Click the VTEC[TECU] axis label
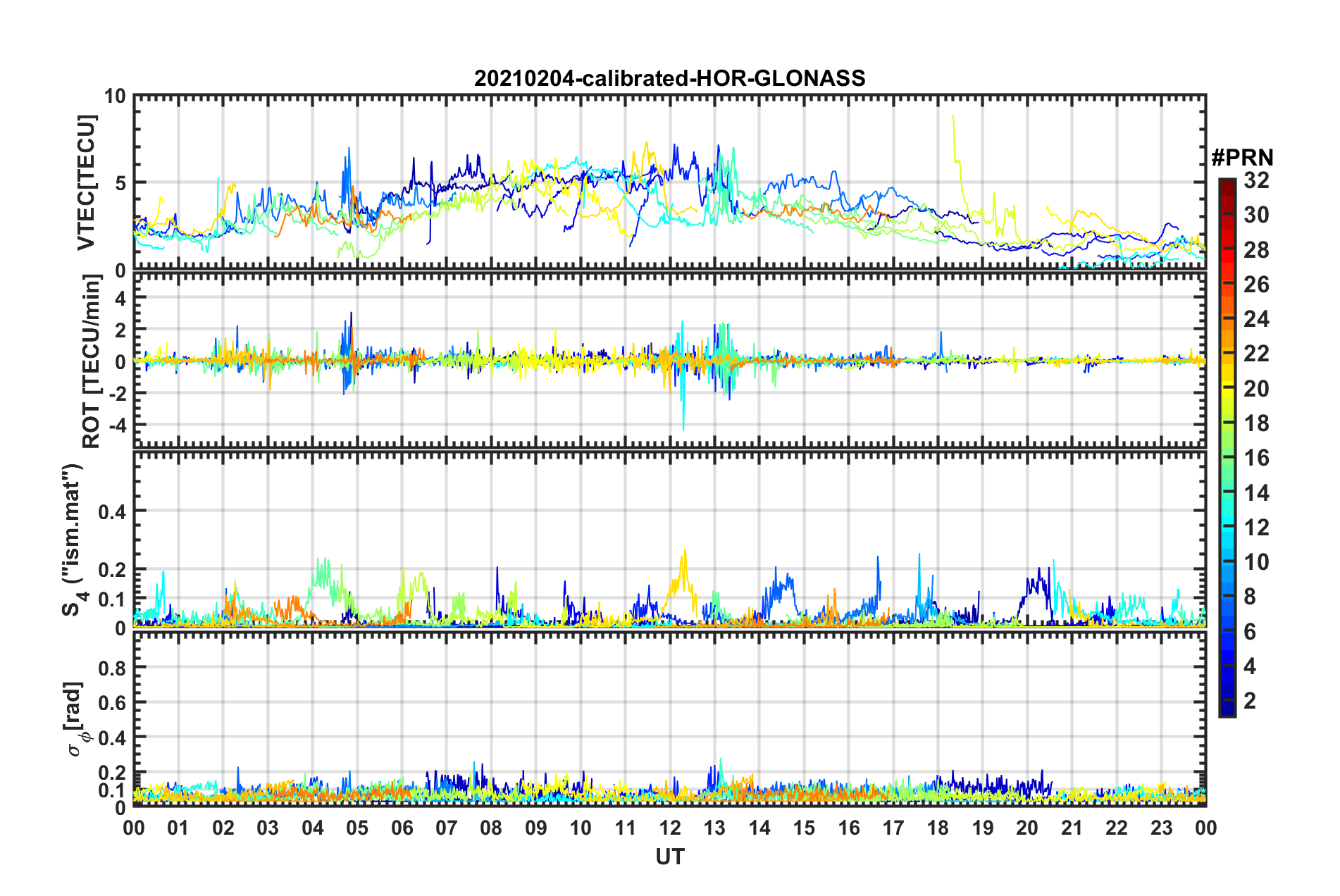The width and height of the screenshot is (1340, 896). (86, 182)
